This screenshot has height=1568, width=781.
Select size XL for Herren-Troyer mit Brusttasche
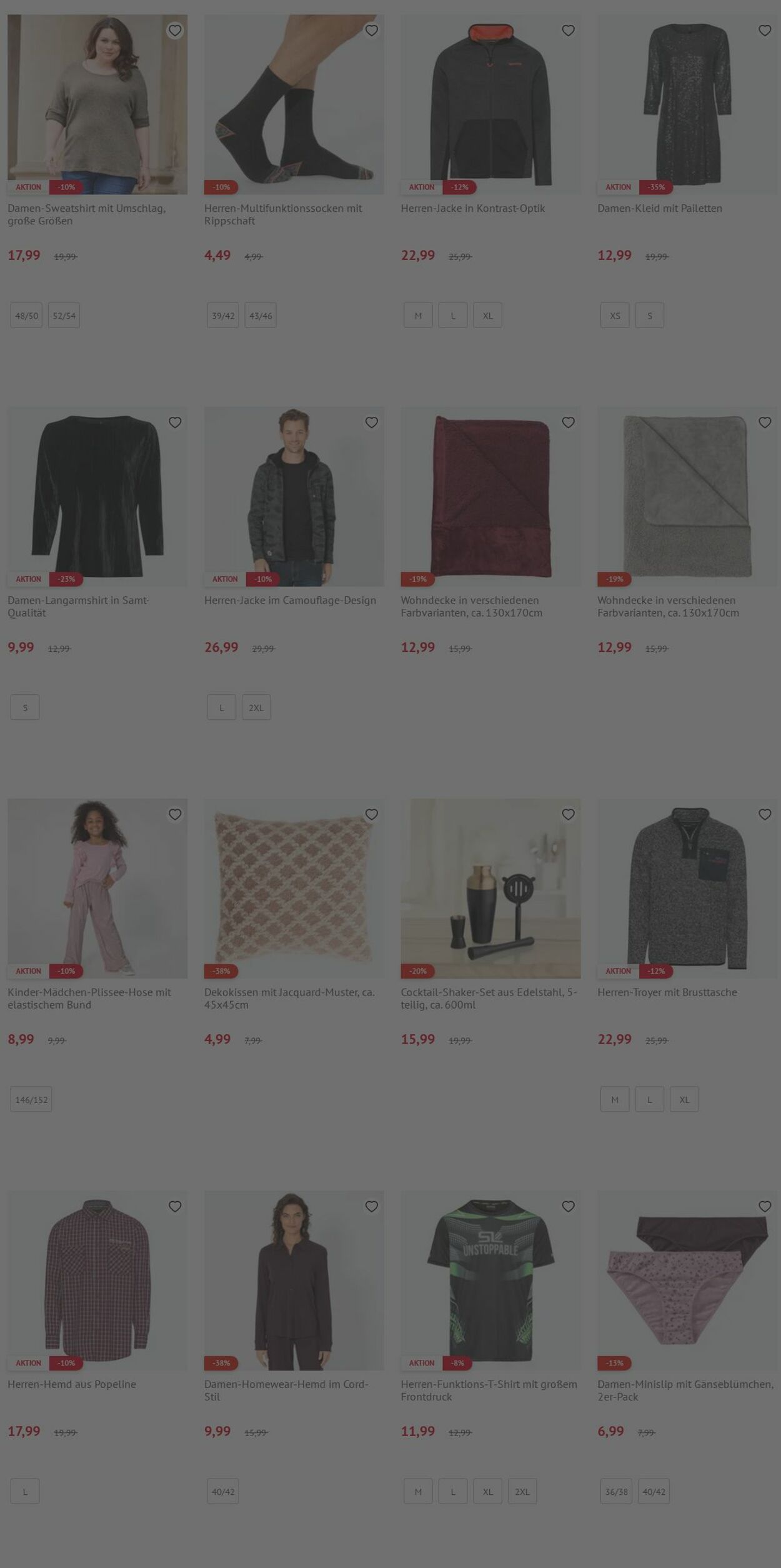(x=684, y=1099)
